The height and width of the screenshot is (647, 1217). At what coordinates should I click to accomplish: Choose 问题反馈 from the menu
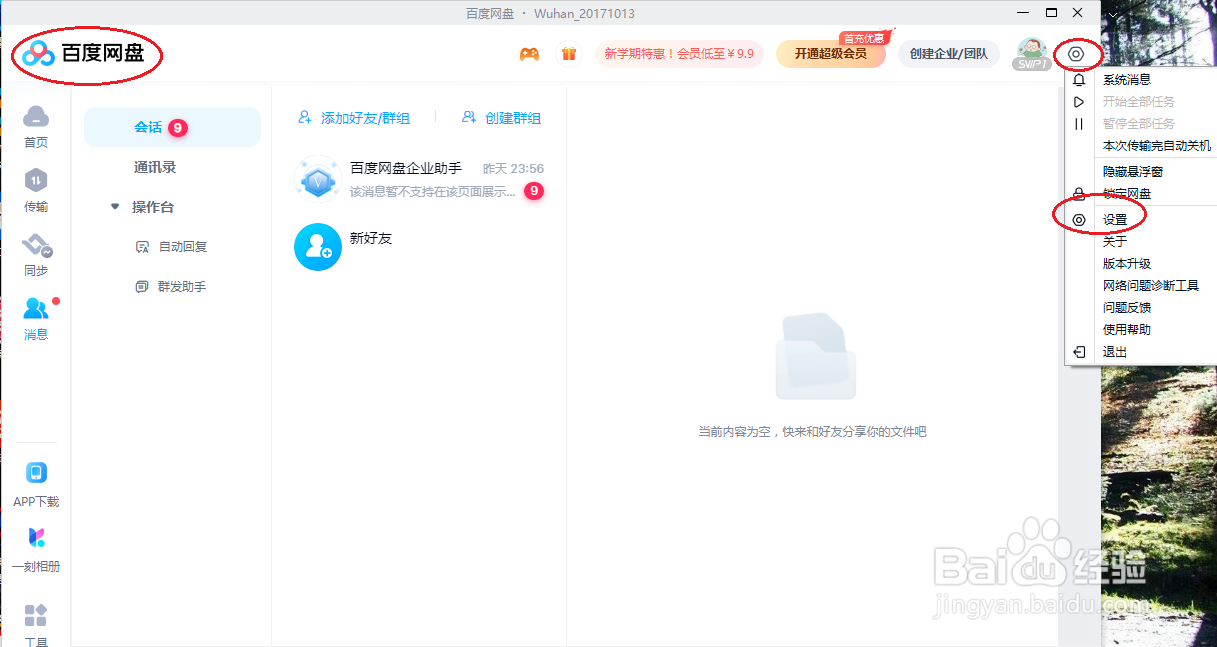[1127, 308]
